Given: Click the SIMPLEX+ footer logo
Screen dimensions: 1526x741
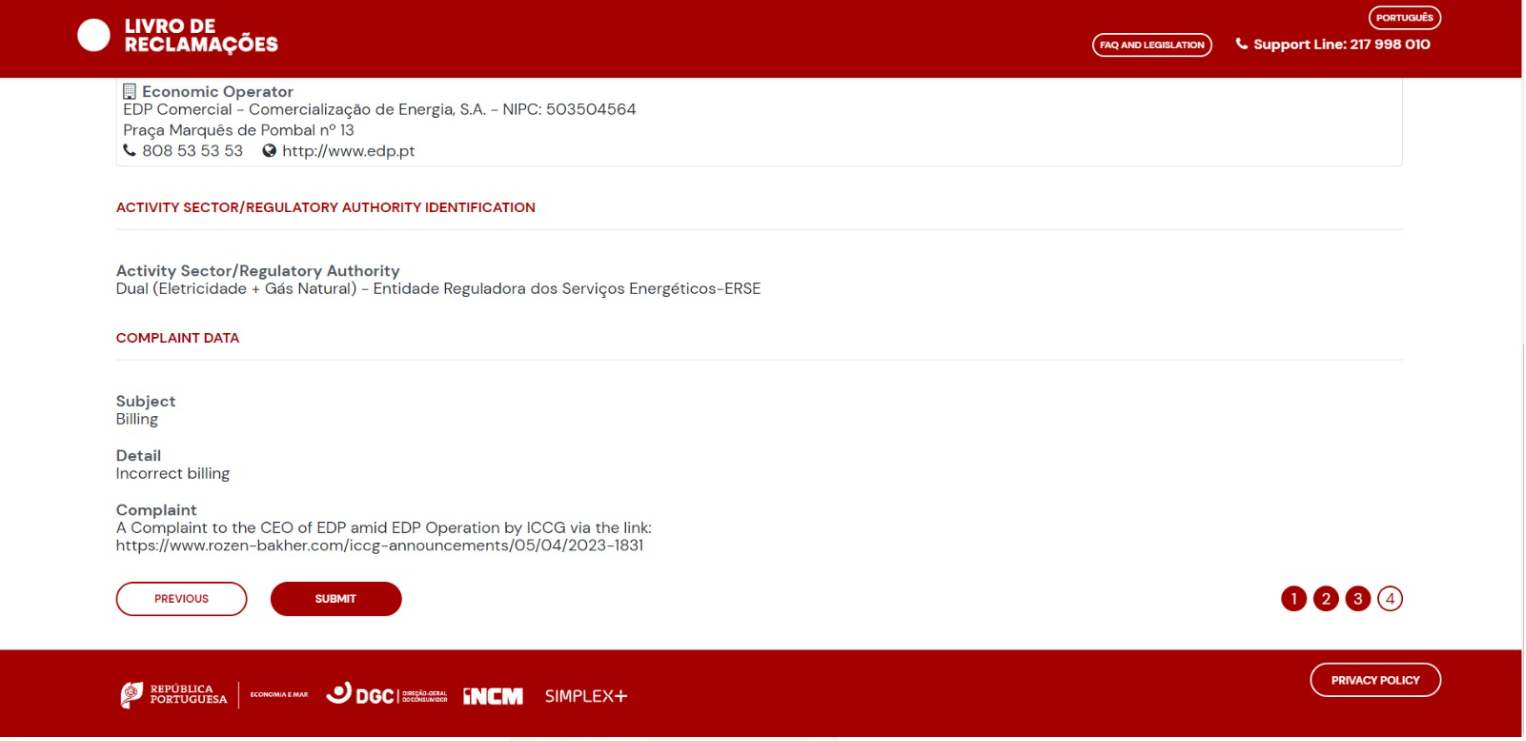Looking at the screenshot, I should coord(586,696).
